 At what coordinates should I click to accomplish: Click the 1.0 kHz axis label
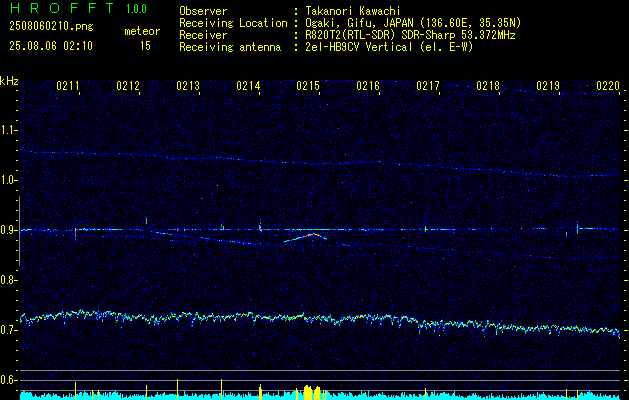point(8,180)
